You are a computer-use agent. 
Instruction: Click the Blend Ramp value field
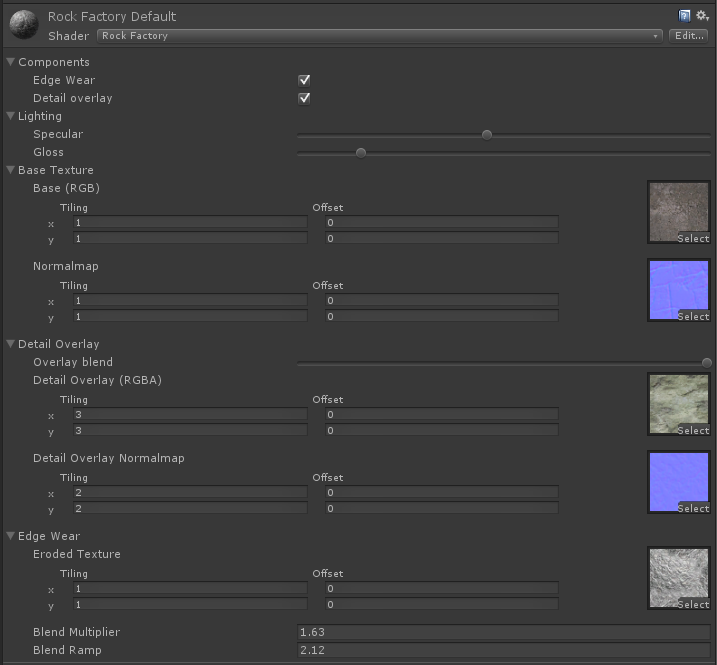coord(503,650)
